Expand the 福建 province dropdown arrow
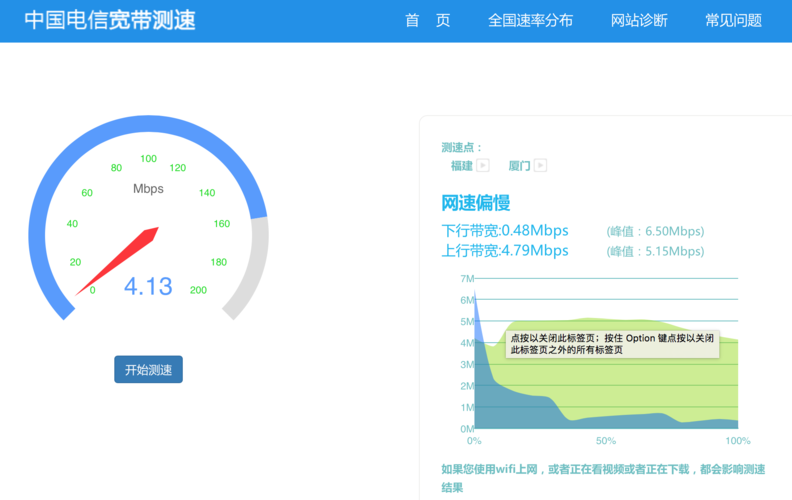Image resolution: width=792 pixels, height=500 pixels. 483,165
